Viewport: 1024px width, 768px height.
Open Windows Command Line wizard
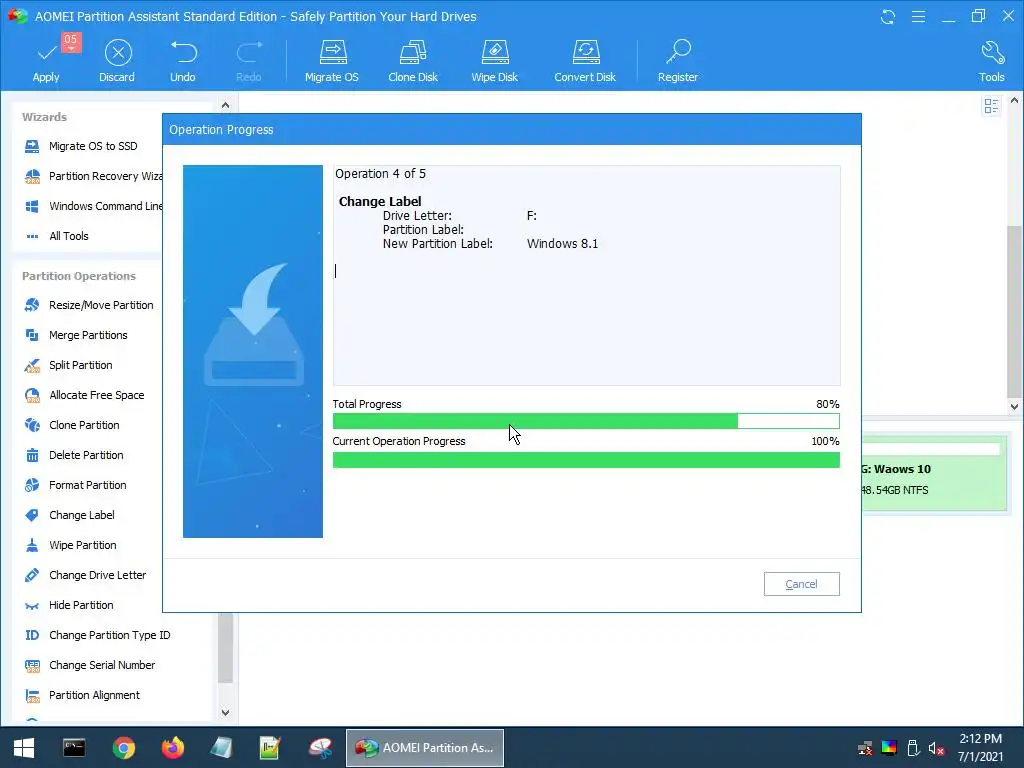coord(92,206)
